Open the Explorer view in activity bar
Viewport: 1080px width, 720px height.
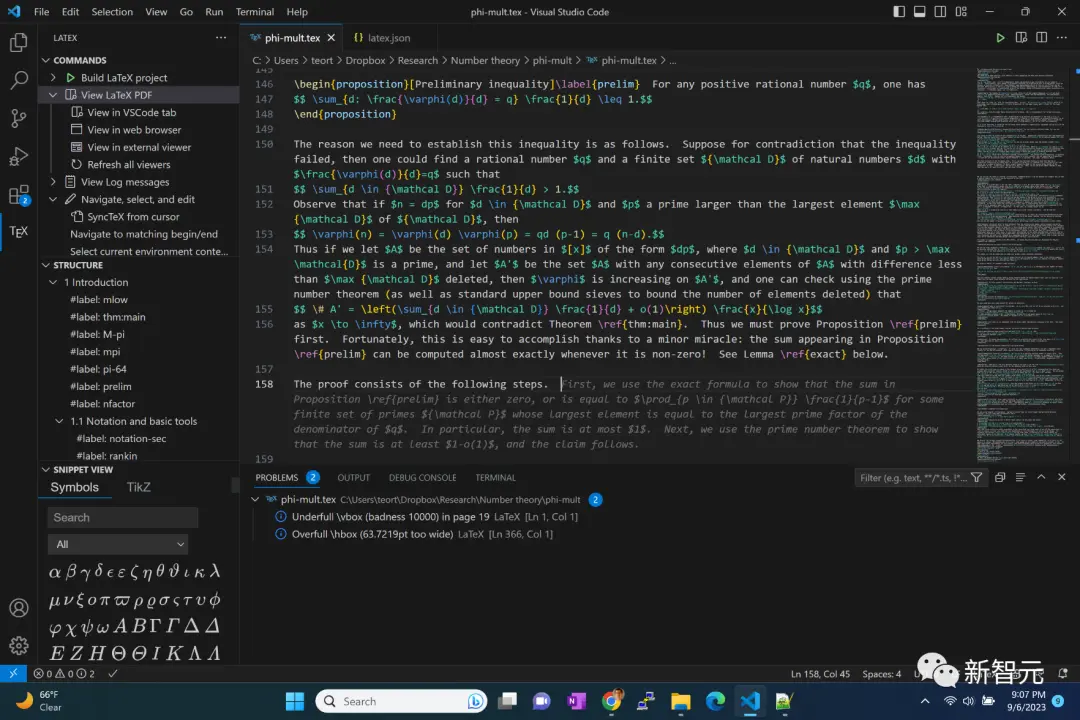pyautogui.click(x=19, y=43)
